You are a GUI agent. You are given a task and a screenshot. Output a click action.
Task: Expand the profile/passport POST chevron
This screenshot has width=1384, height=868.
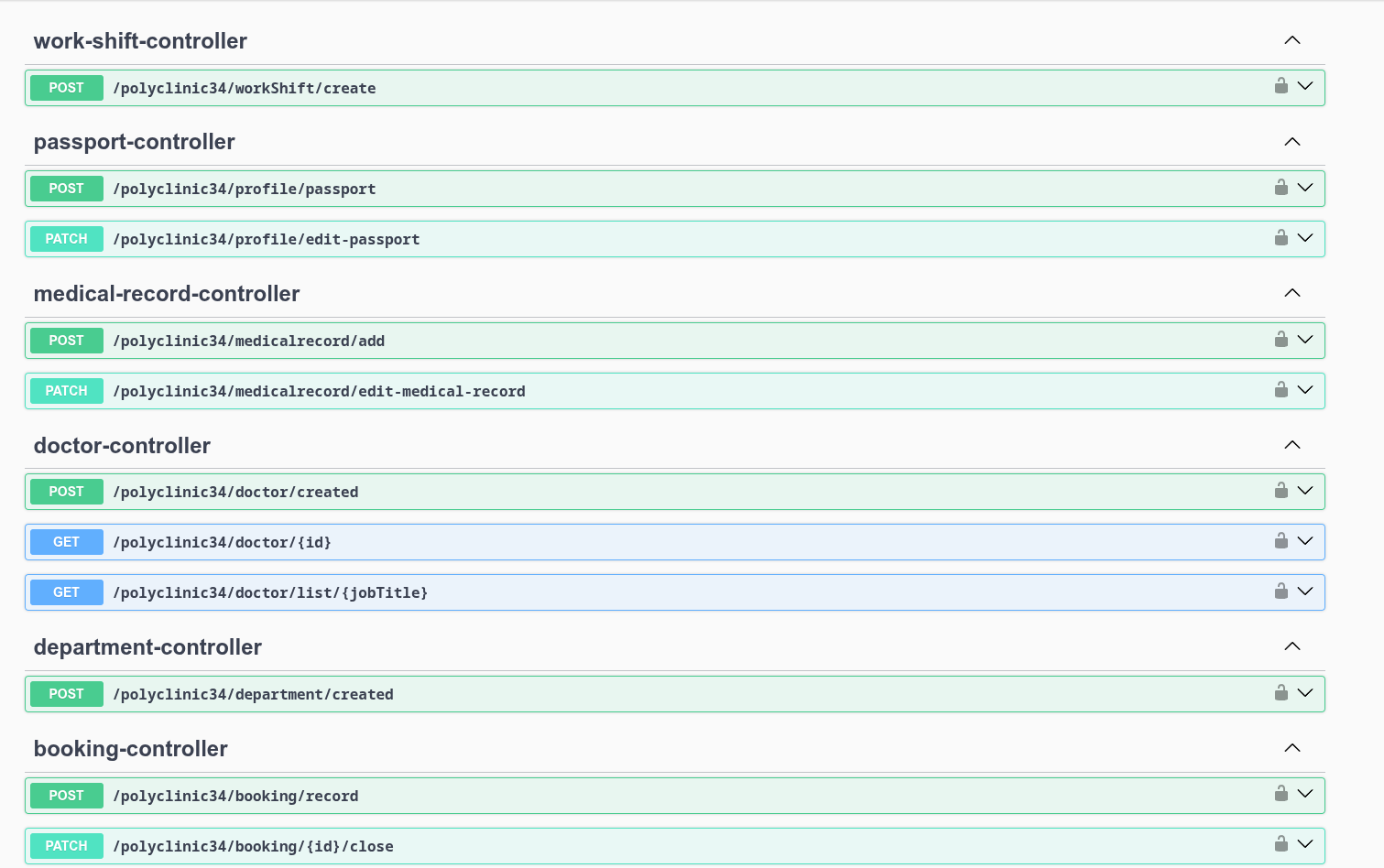pyautogui.click(x=1305, y=188)
